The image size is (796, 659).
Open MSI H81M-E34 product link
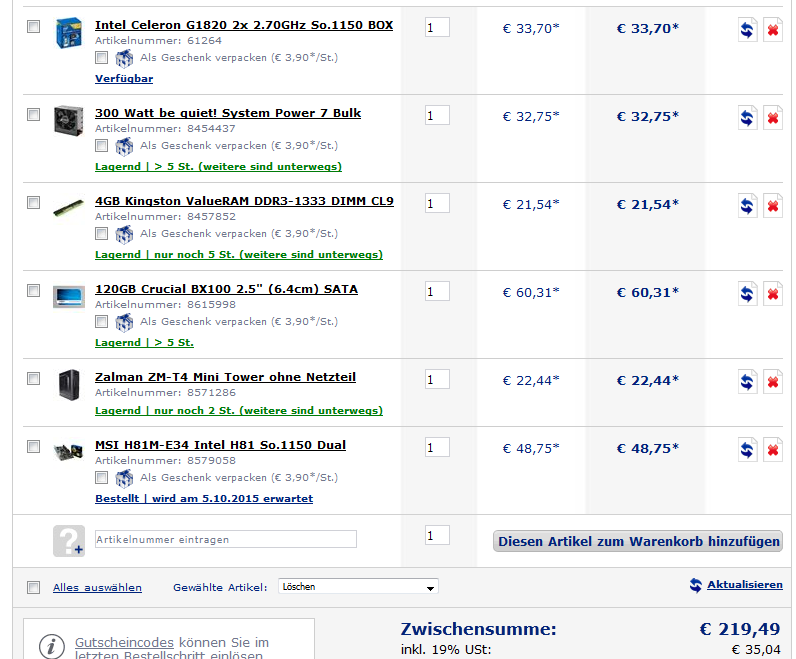click(x=220, y=445)
